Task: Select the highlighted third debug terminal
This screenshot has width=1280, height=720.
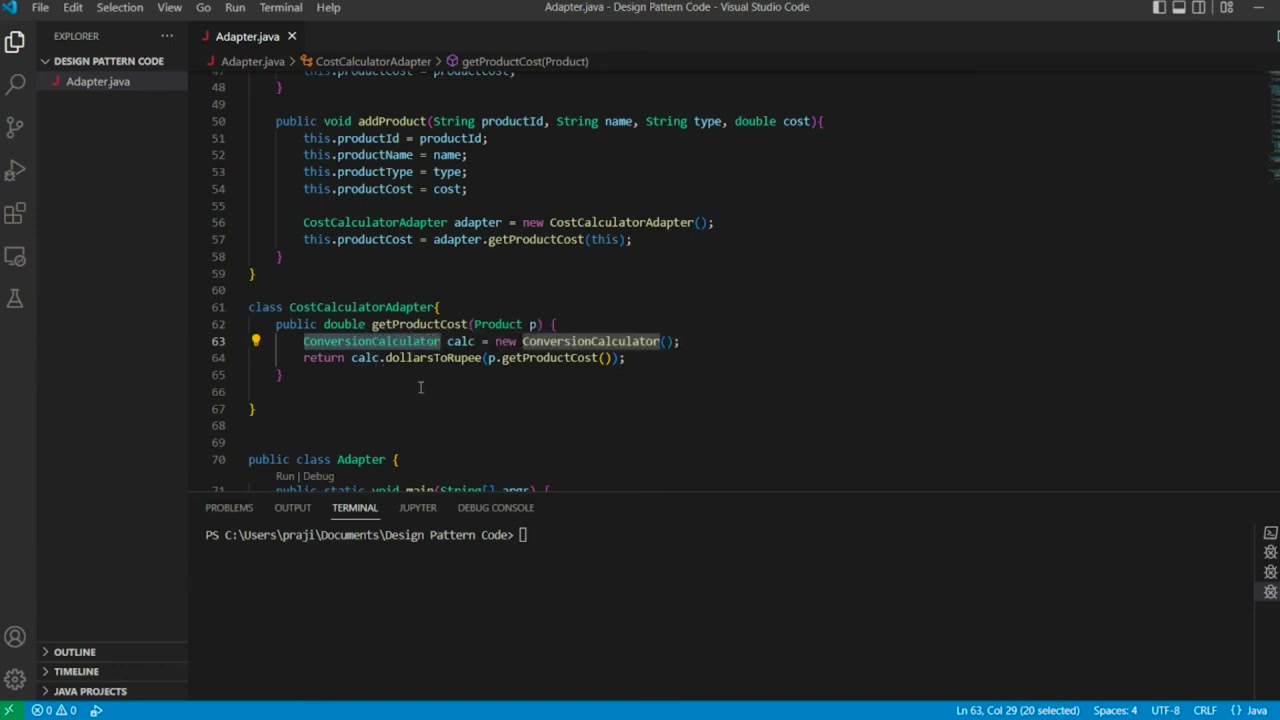Action: pos(1271,591)
